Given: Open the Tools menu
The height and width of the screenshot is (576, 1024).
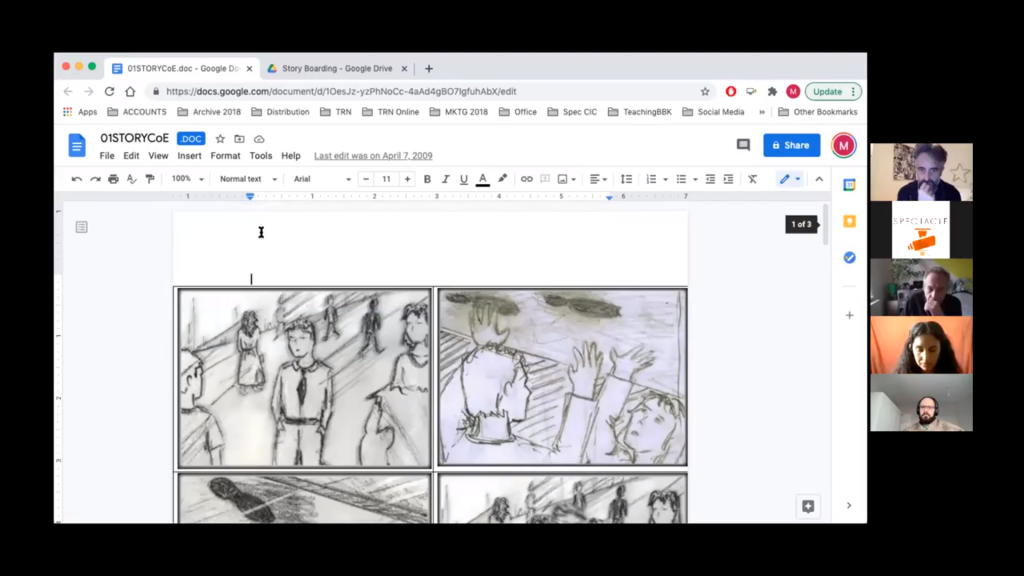Looking at the screenshot, I should pos(261,156).
